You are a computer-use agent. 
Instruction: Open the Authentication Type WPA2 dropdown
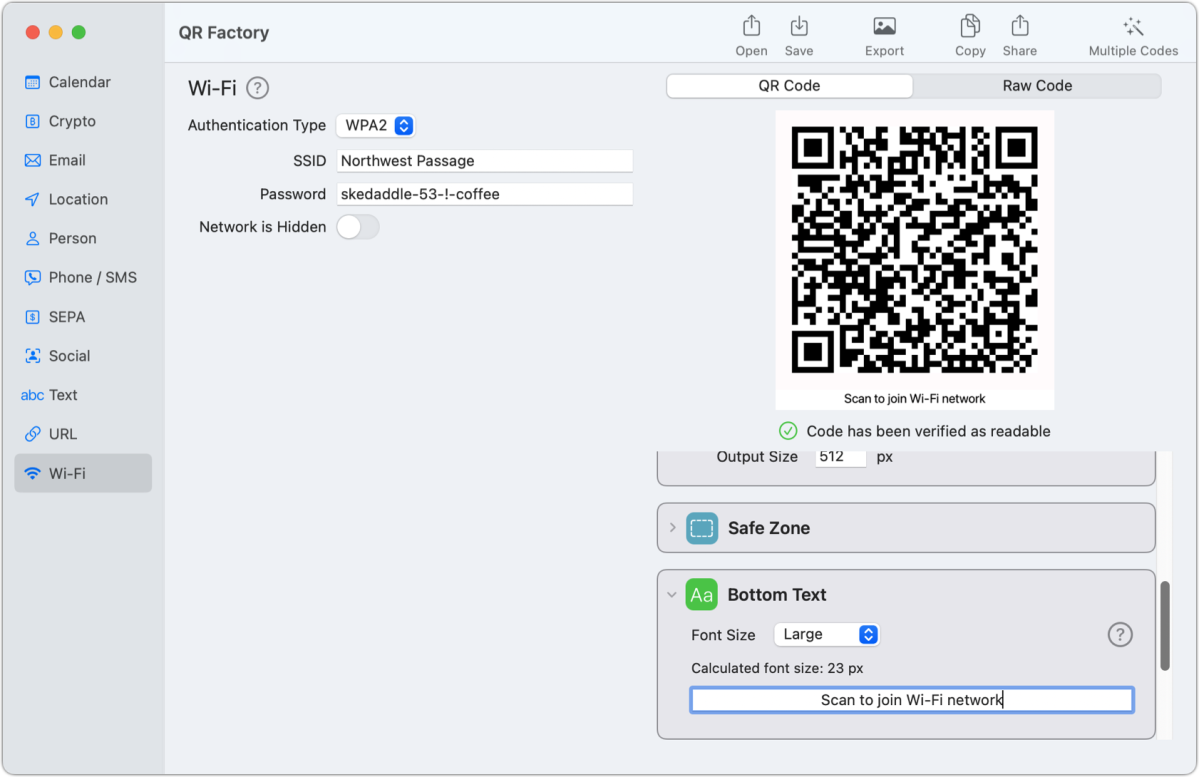[x=375, y=125]
